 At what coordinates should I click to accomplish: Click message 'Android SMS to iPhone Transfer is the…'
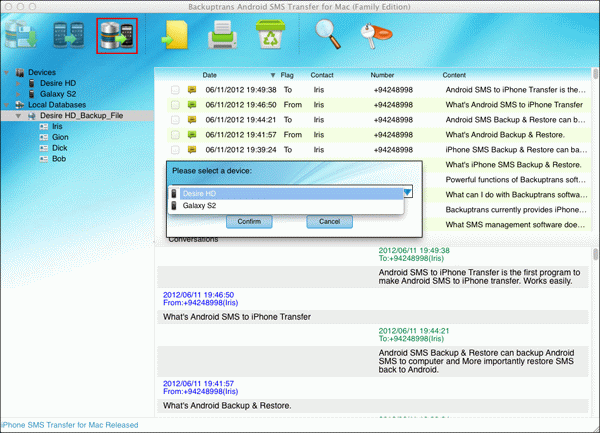[515, 90]
